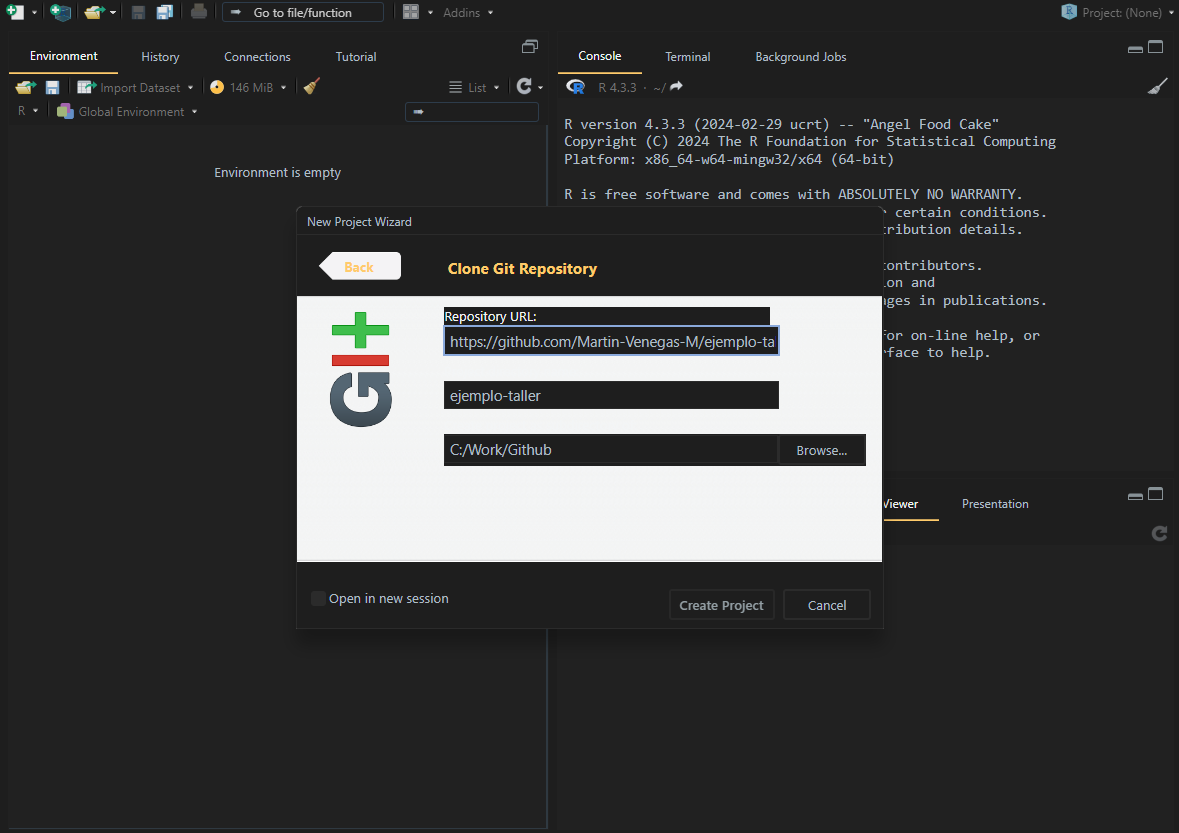
Task: Click the Git logo in the wizard
Action: click(361, 369)
